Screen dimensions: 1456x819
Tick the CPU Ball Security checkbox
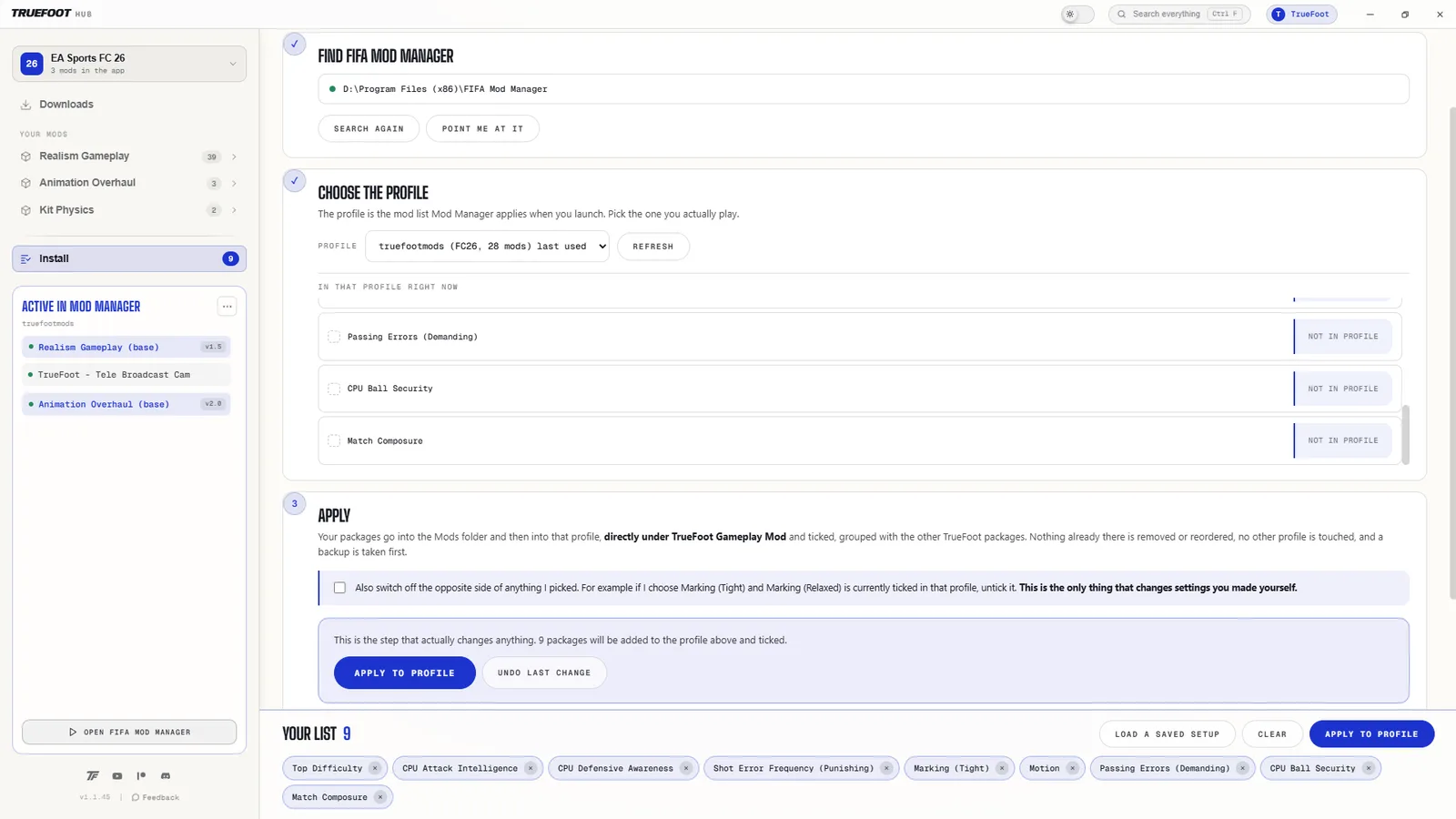[x=334, y=389]
